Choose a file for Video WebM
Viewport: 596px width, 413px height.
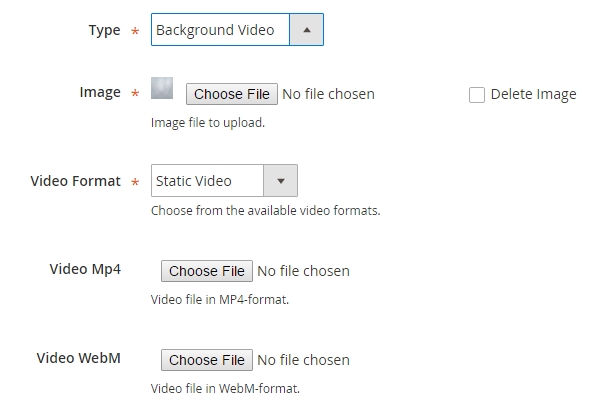[x=207, y=360]
